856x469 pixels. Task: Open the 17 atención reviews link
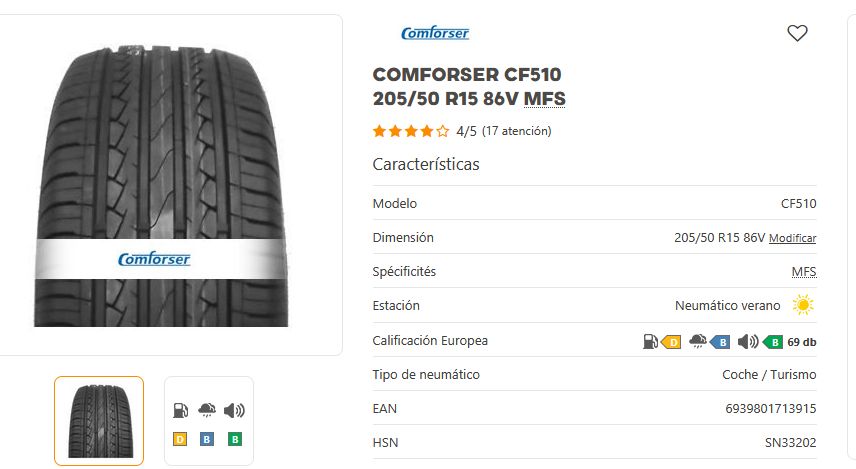point(516,131)
